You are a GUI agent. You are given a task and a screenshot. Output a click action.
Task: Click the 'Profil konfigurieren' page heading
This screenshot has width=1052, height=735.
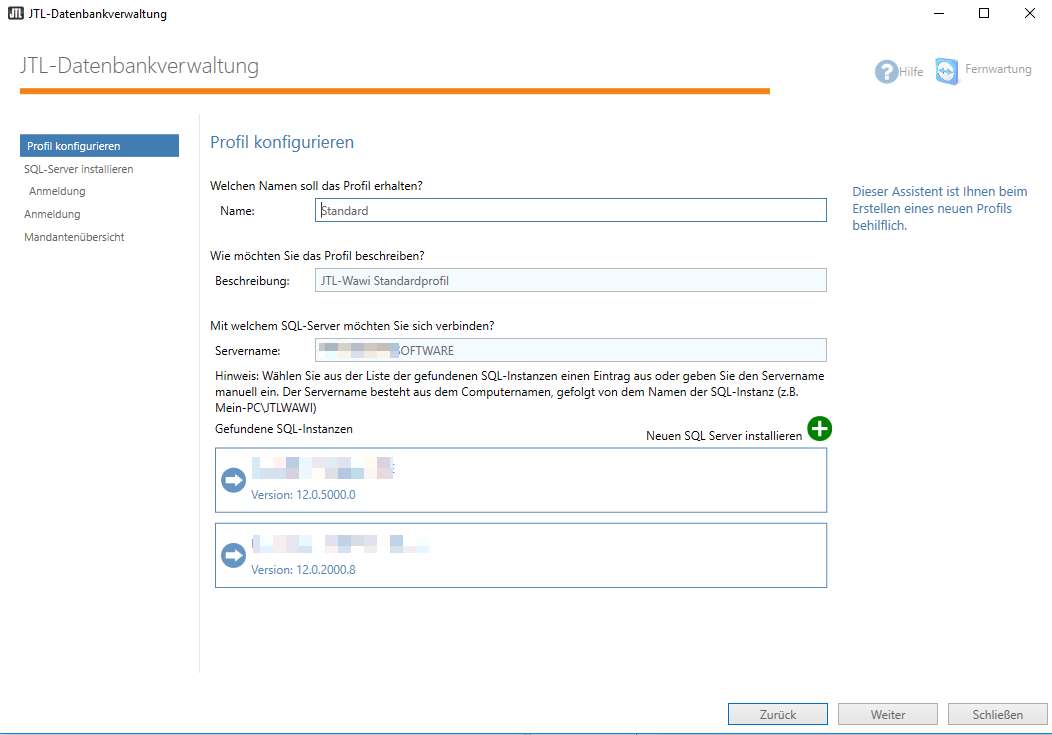282,142
